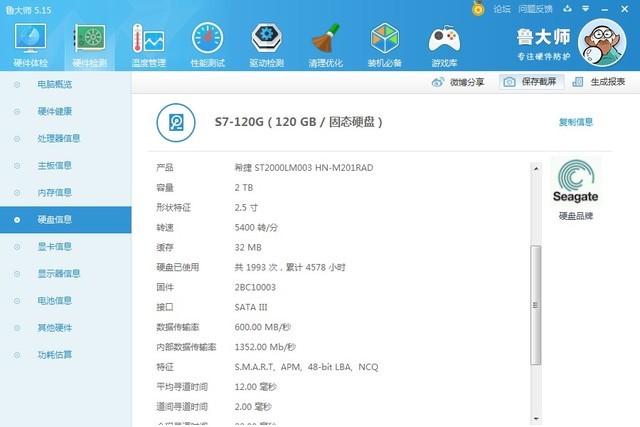Click the form factor value 2.5 寸
The height and width of the screenshot is (427, 640).
[x=246, y=207]
